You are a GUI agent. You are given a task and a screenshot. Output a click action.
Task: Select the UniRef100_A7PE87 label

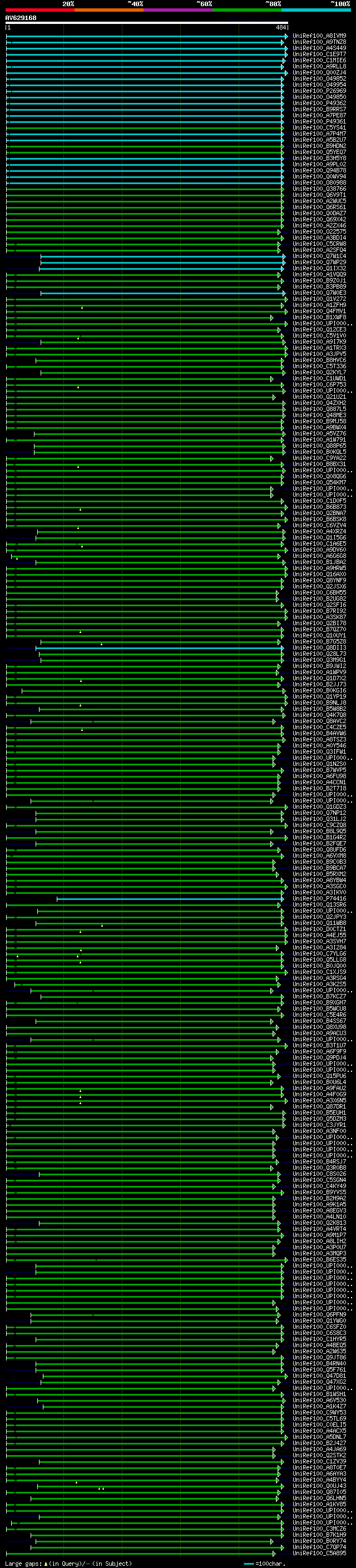[319, 115]
